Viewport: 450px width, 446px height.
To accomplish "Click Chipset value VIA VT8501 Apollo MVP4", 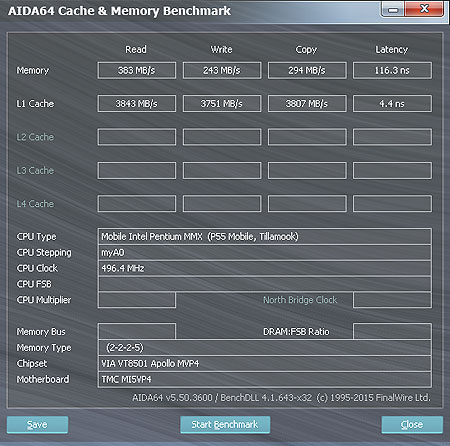I will (265, 363).
